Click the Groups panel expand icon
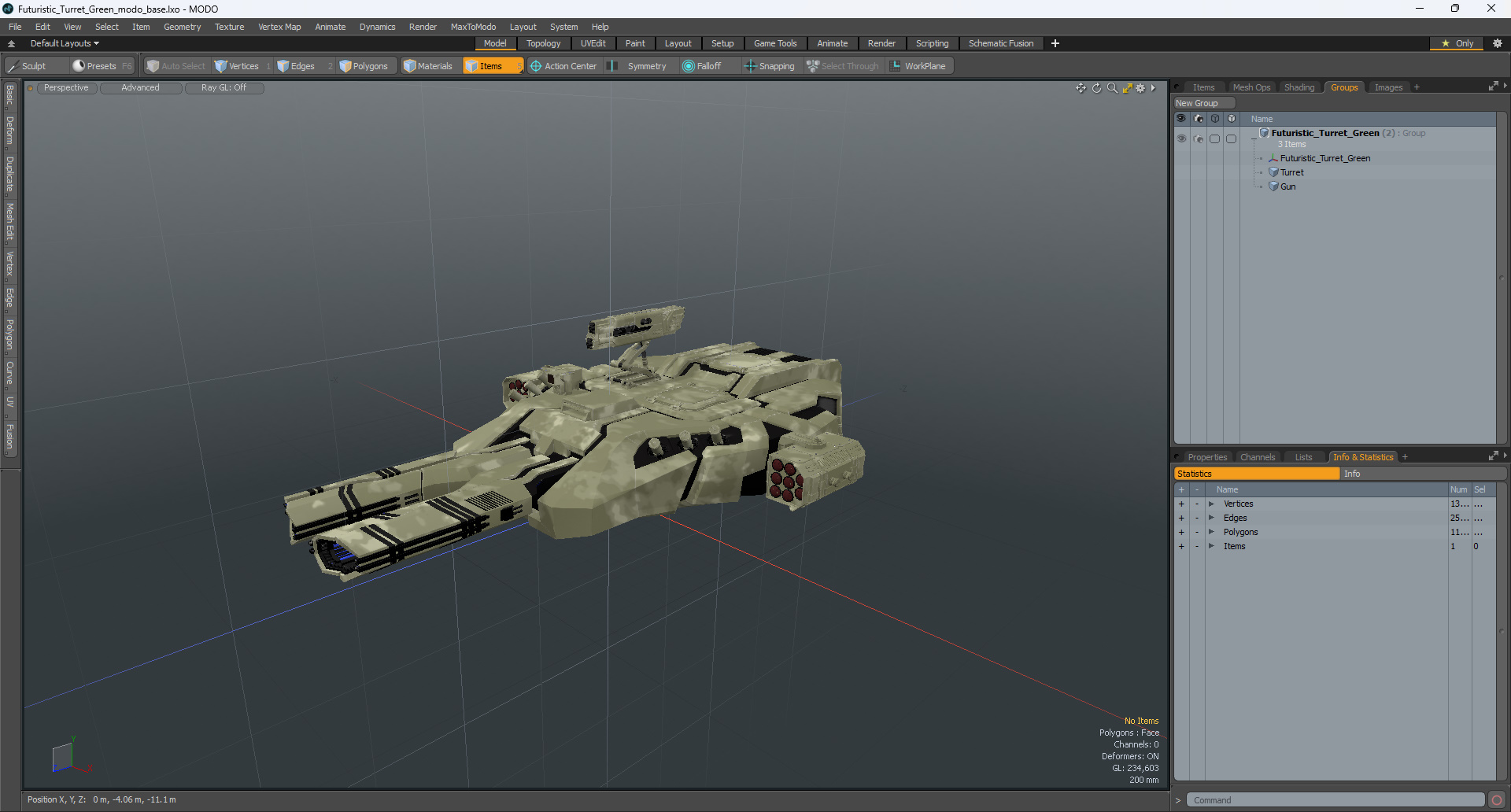 click(x=1493, y=87)
